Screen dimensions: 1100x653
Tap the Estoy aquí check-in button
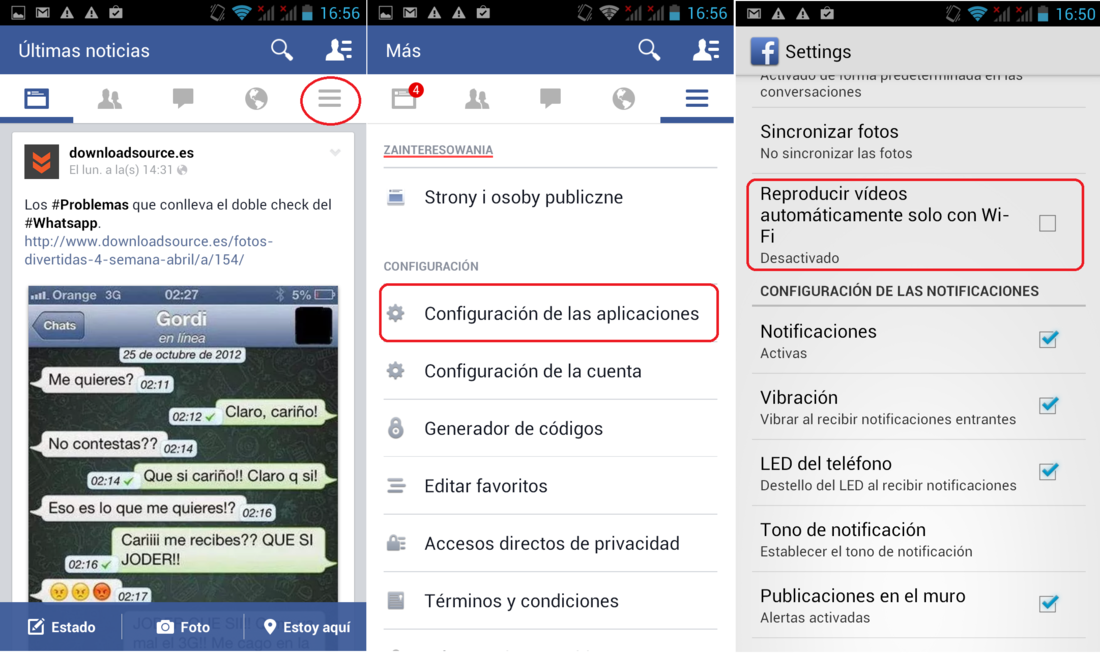coord(307,627)
